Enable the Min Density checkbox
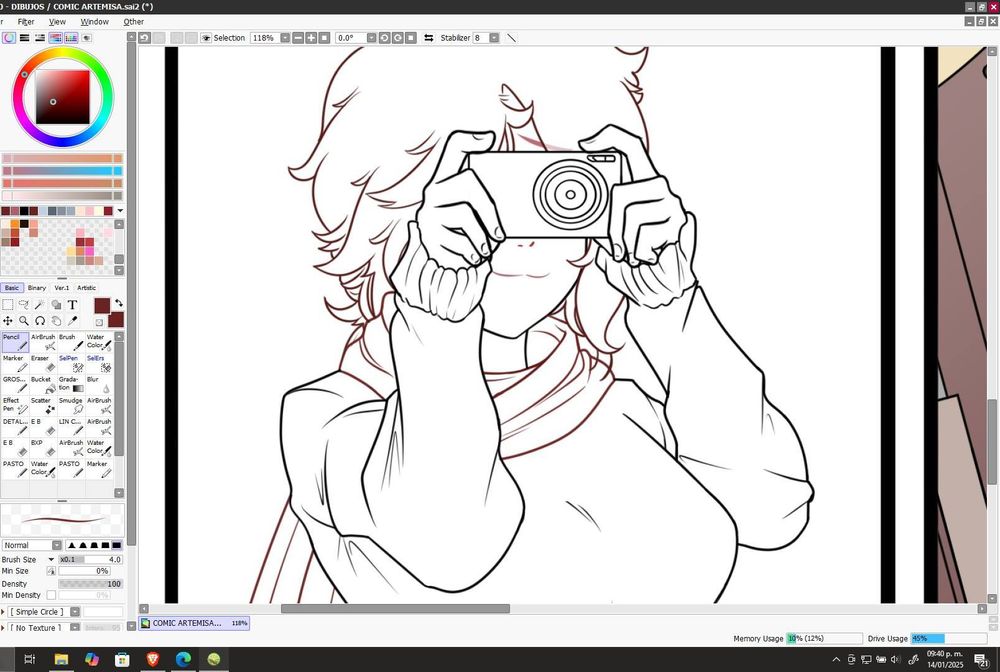 pos(51,595)
